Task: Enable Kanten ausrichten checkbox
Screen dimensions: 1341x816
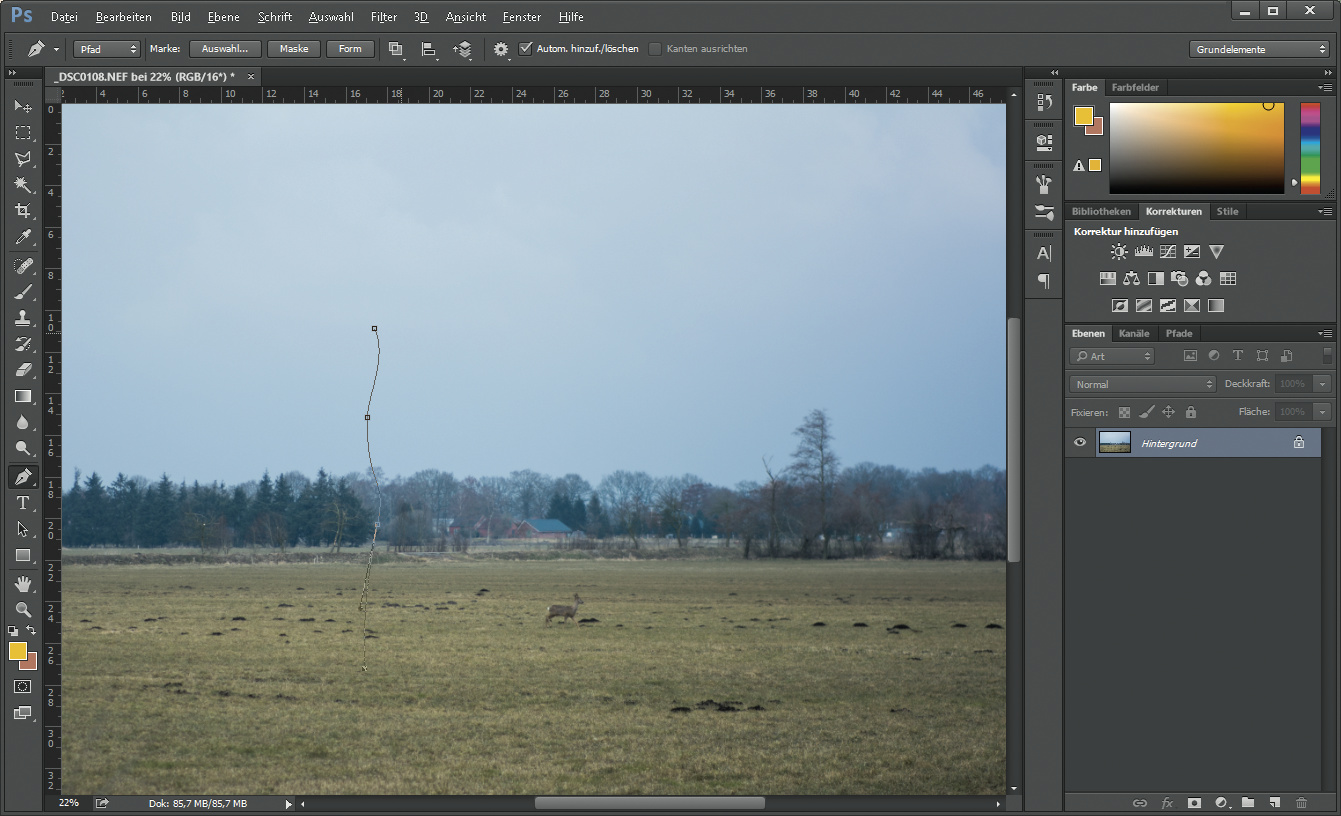Action: point(655,48)
